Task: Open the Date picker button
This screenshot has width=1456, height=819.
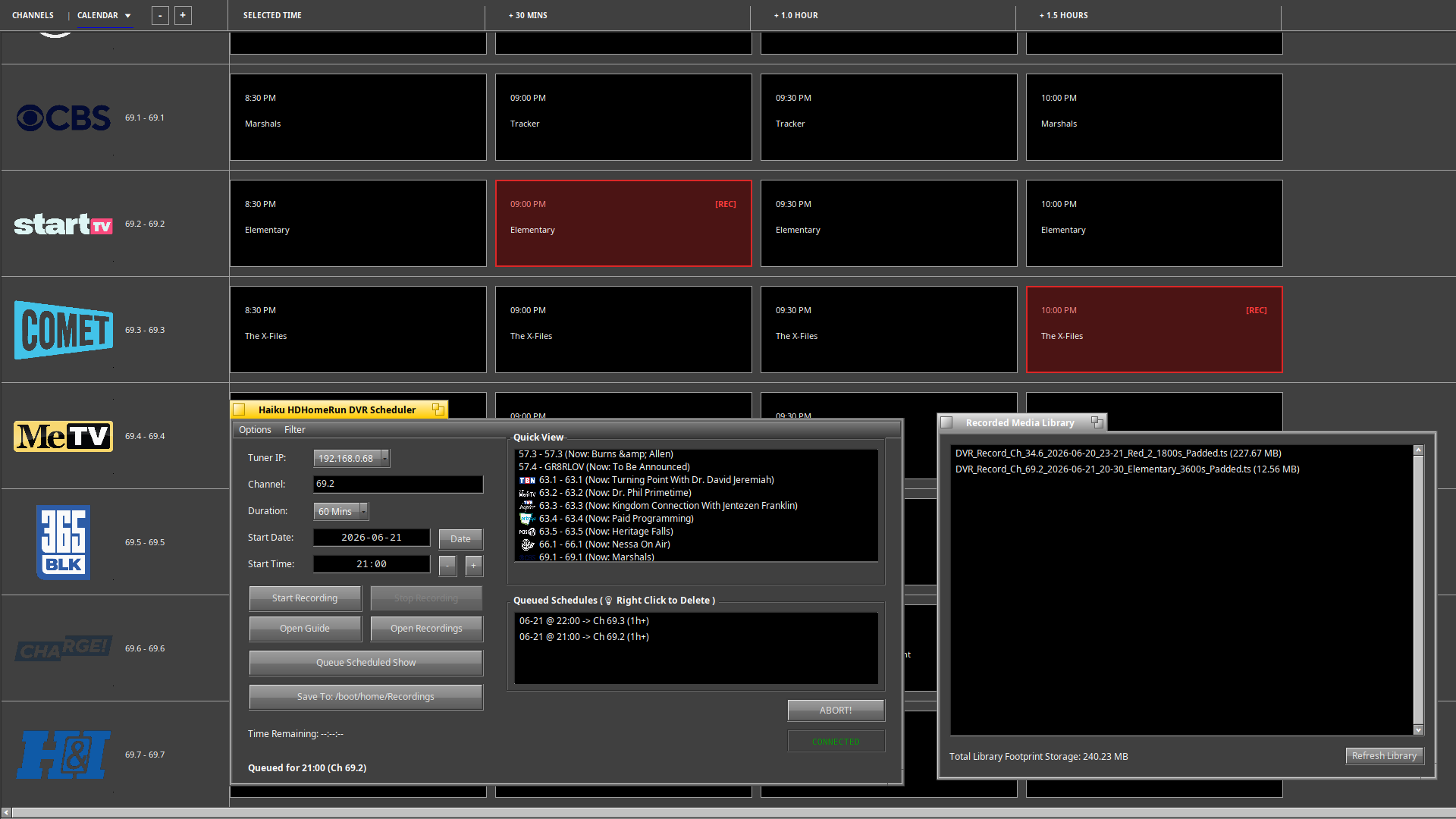Action: click(460, 539)
